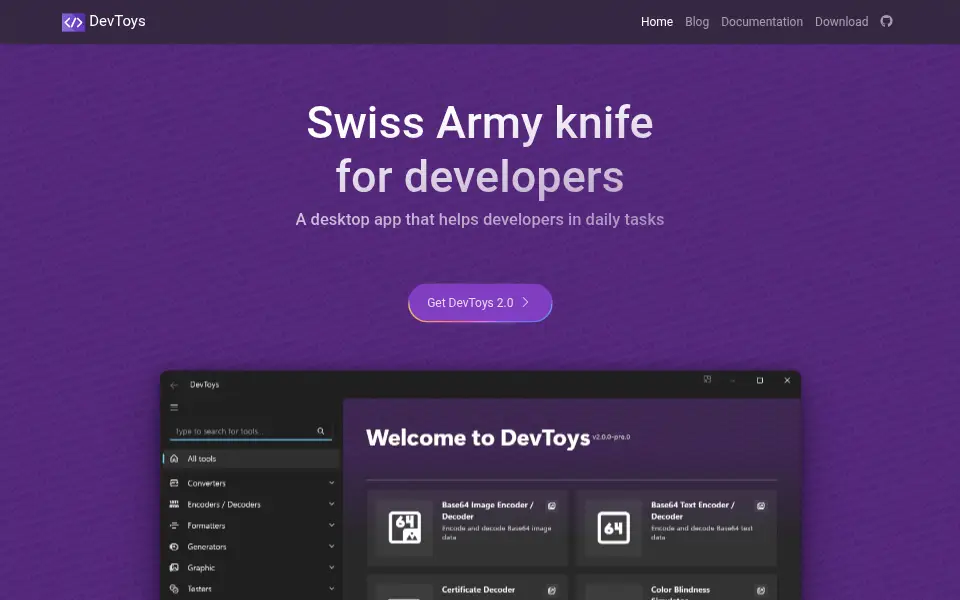
Task: Click the desktop app tagline text
Action: 480,219
